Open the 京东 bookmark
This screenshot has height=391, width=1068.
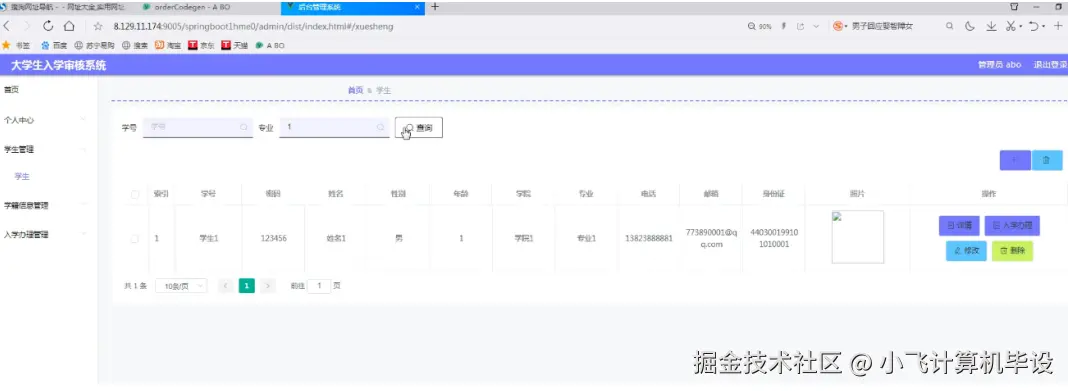point(202,46)
